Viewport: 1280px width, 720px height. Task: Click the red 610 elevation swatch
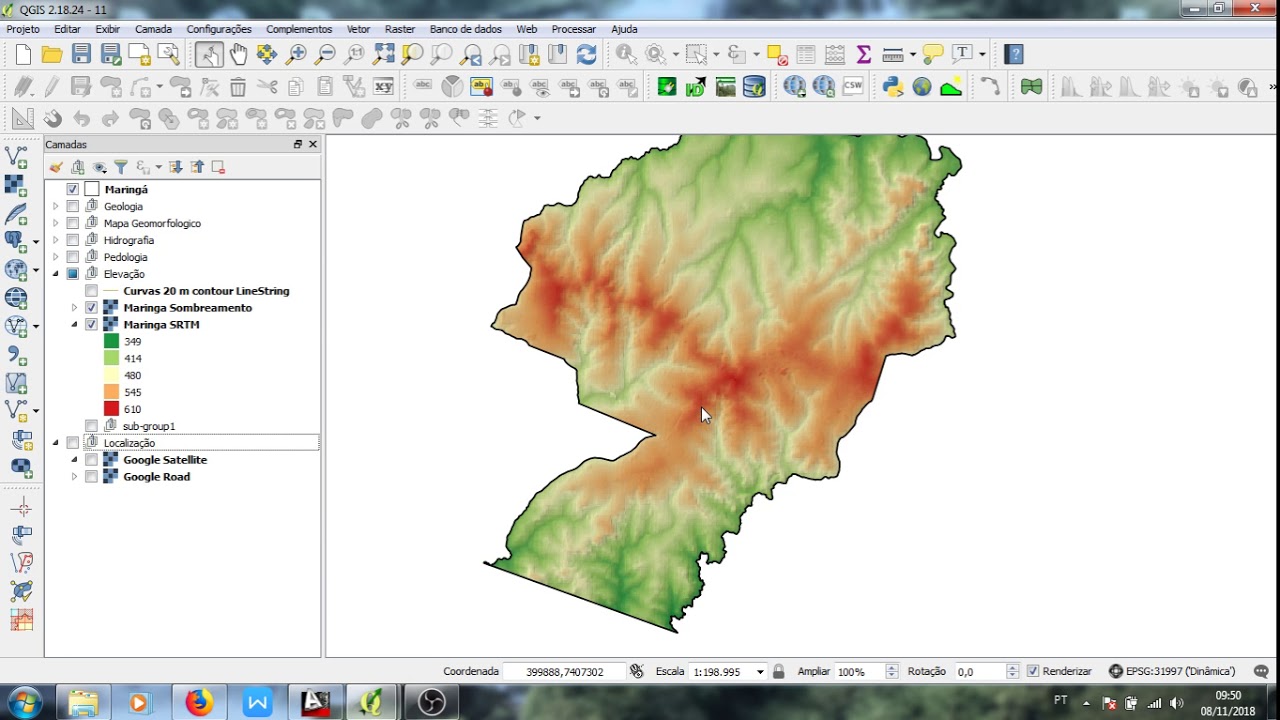pos(111,409)
